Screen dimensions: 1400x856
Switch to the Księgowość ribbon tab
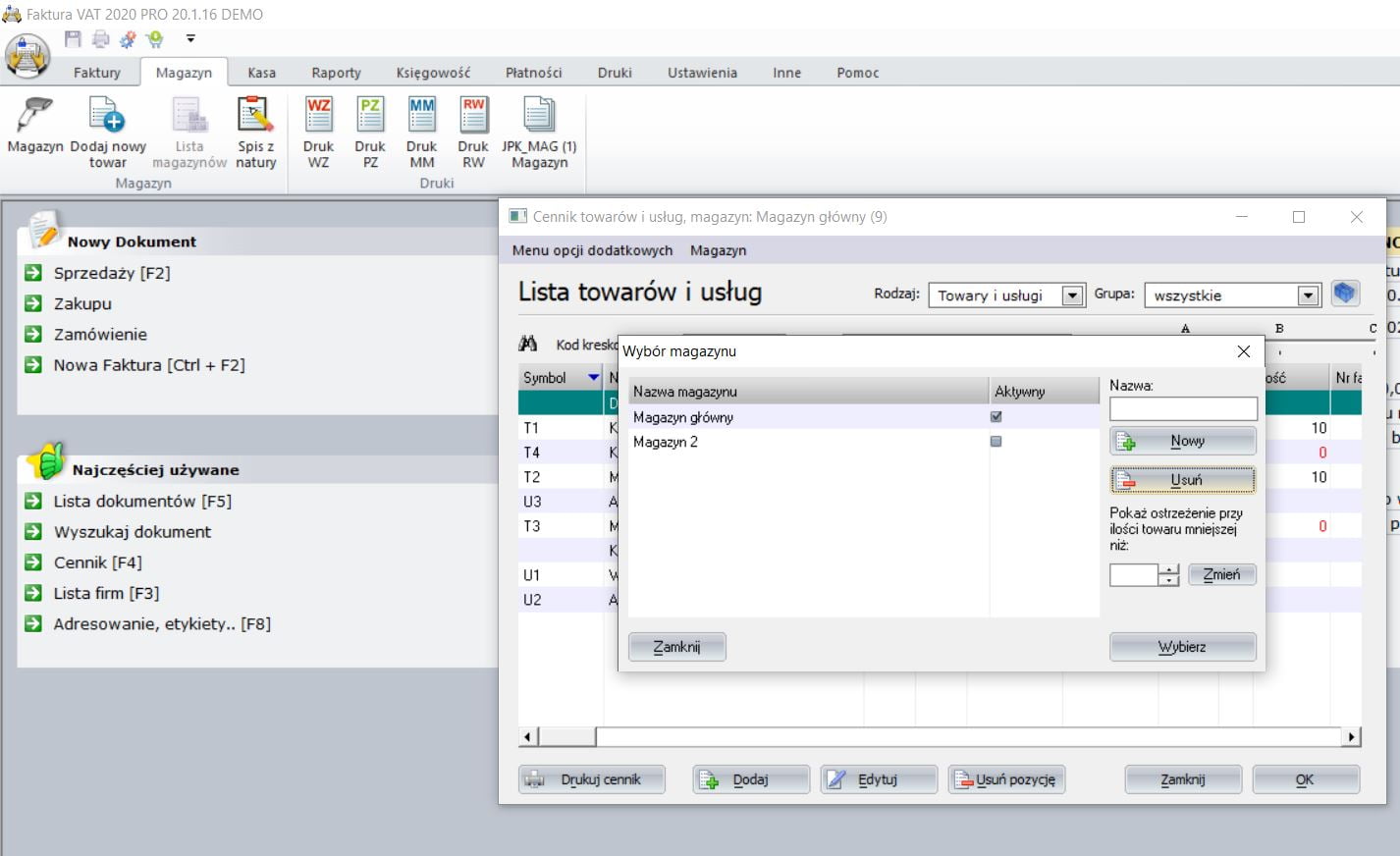click(433, 73)
